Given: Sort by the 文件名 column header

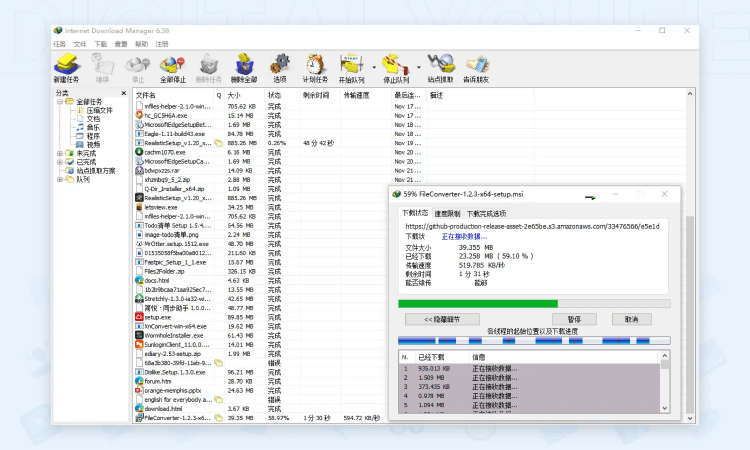Looking at the screenshot, I should [174, 95].
